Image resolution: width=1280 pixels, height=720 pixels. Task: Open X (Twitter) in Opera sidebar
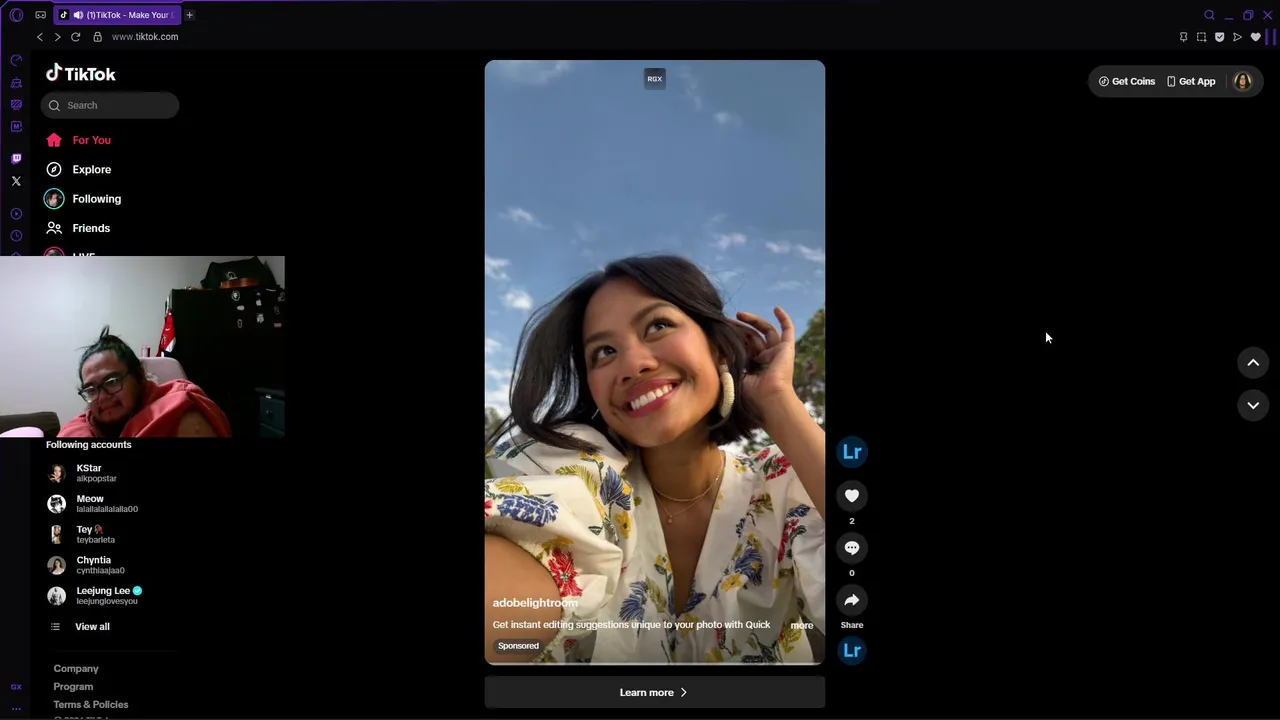click(x=16, y=181)
